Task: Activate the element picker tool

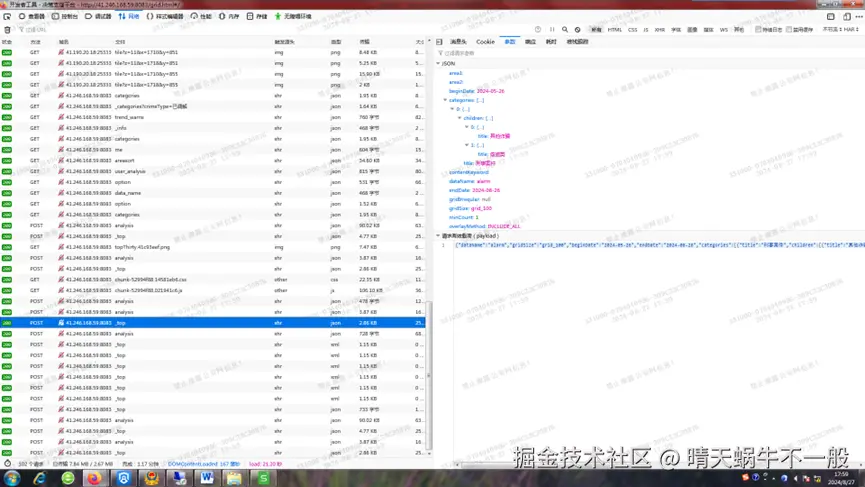Action: (x=7, y=17)
